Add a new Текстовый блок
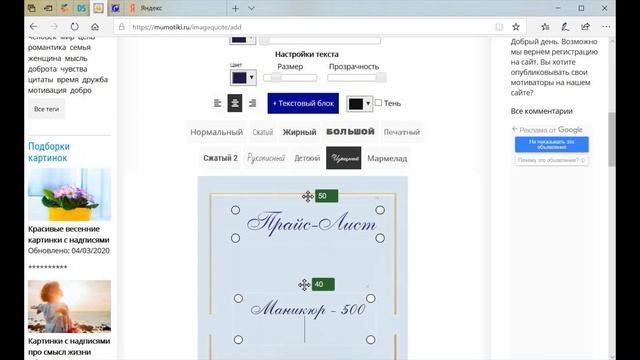This screenshot has width=640, height=360. click(303, 103)
